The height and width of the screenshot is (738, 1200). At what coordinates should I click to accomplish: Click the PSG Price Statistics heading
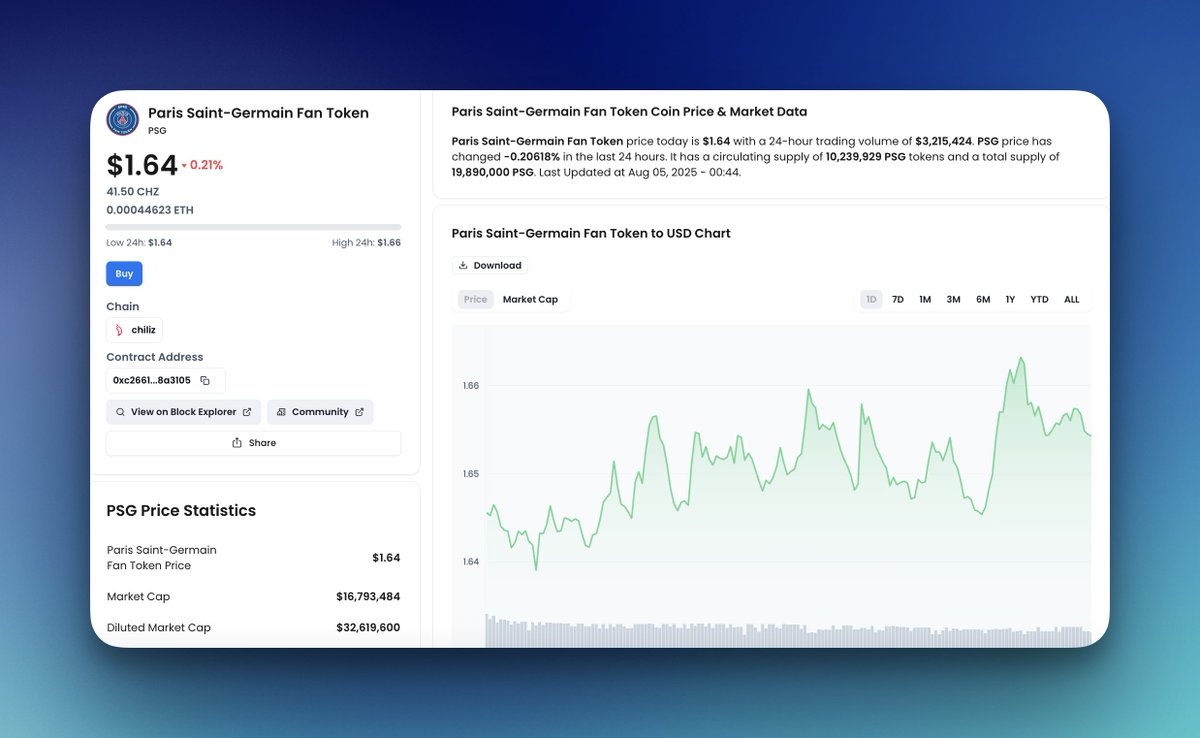click(x=181, y=511)
